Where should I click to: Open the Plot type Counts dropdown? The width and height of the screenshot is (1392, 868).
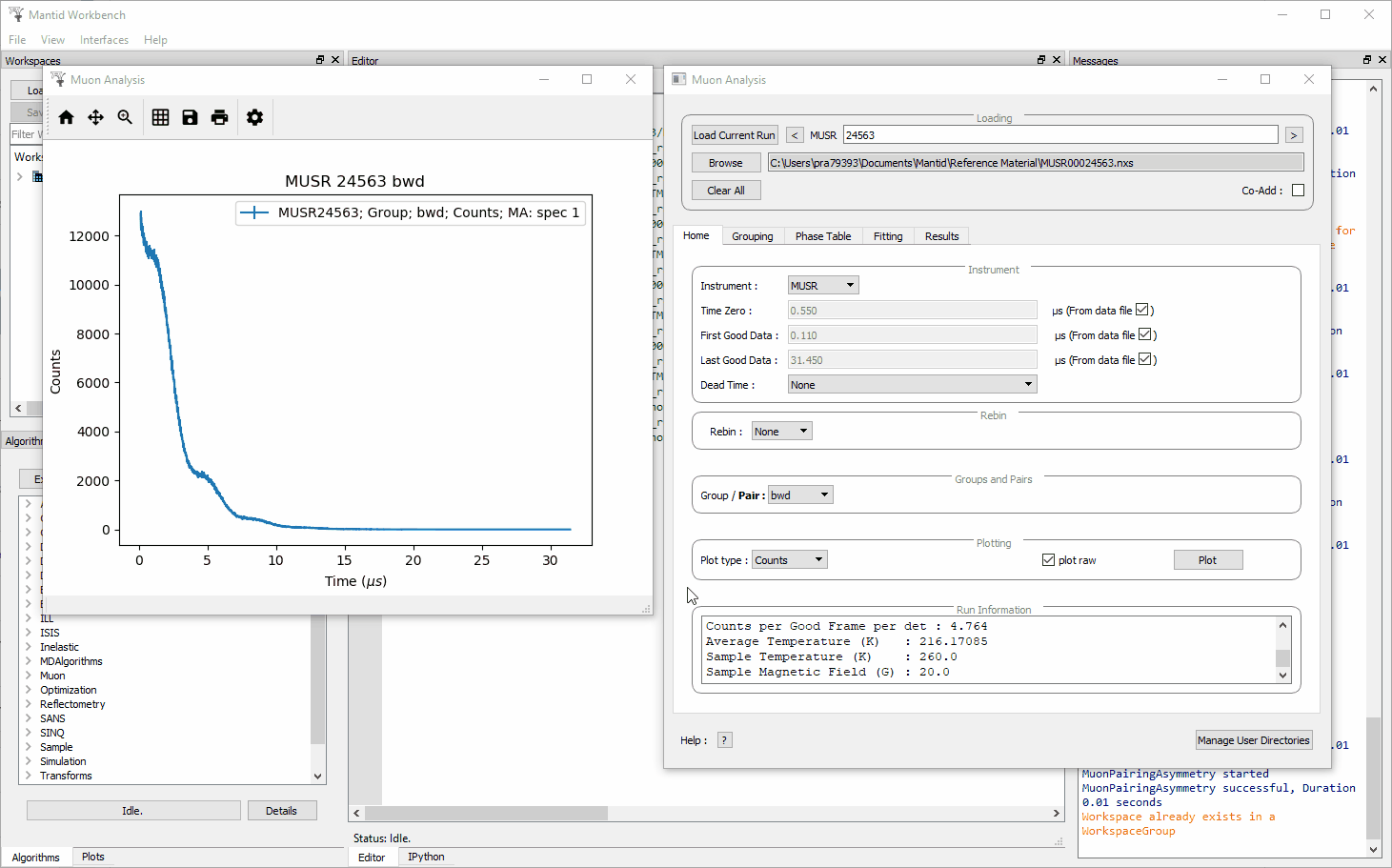tap(789, 560)
